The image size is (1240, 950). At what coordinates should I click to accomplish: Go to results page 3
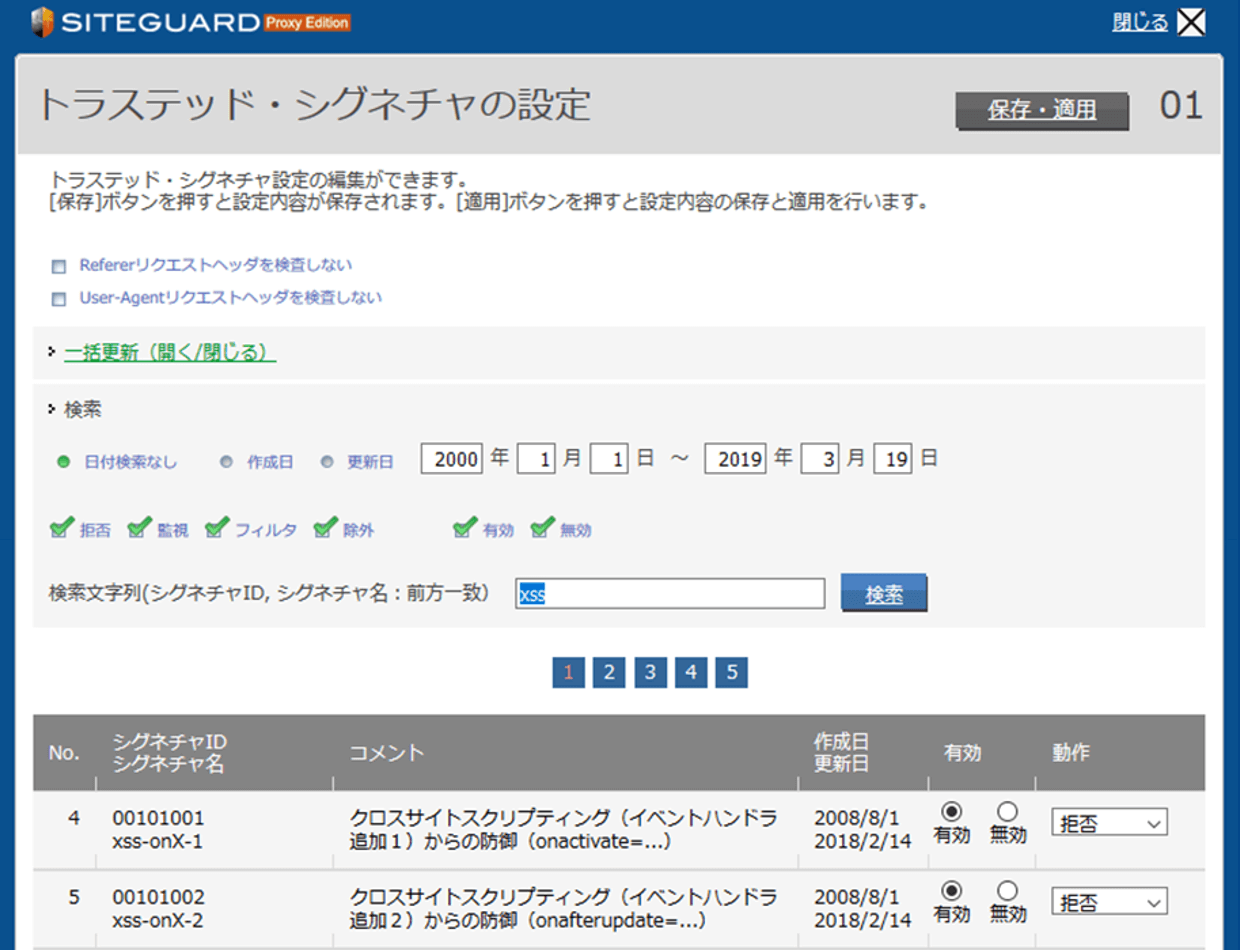(650, 673)
